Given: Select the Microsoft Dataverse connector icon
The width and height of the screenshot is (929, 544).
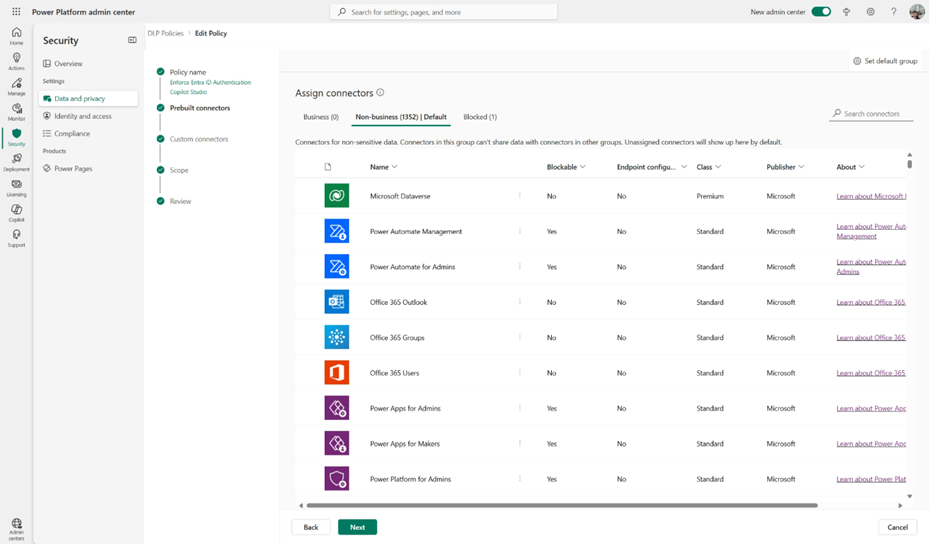Looking at the screenshot, I should (x=337, y=196).
